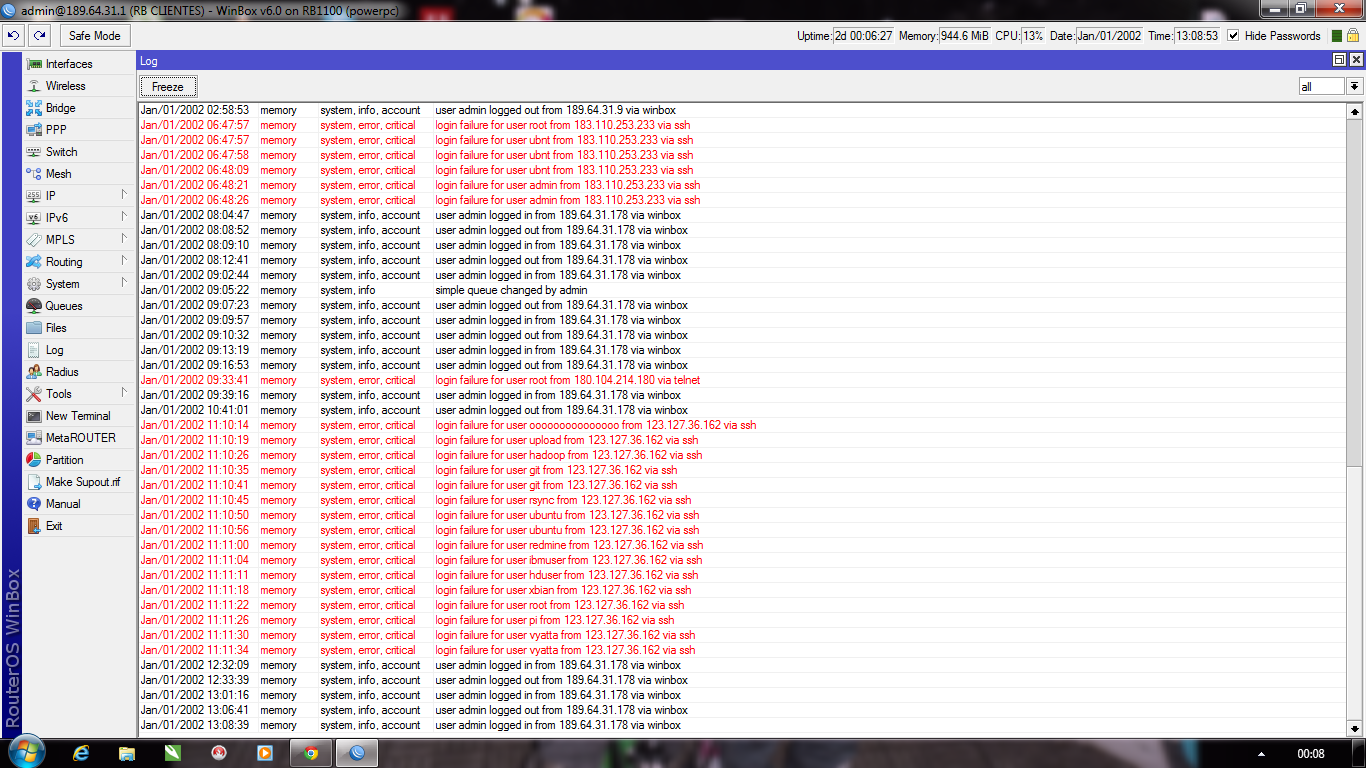Open Google Chrome from the taskbar
The width and height of the screenshot is (1366, 768).
pos(311,753)
